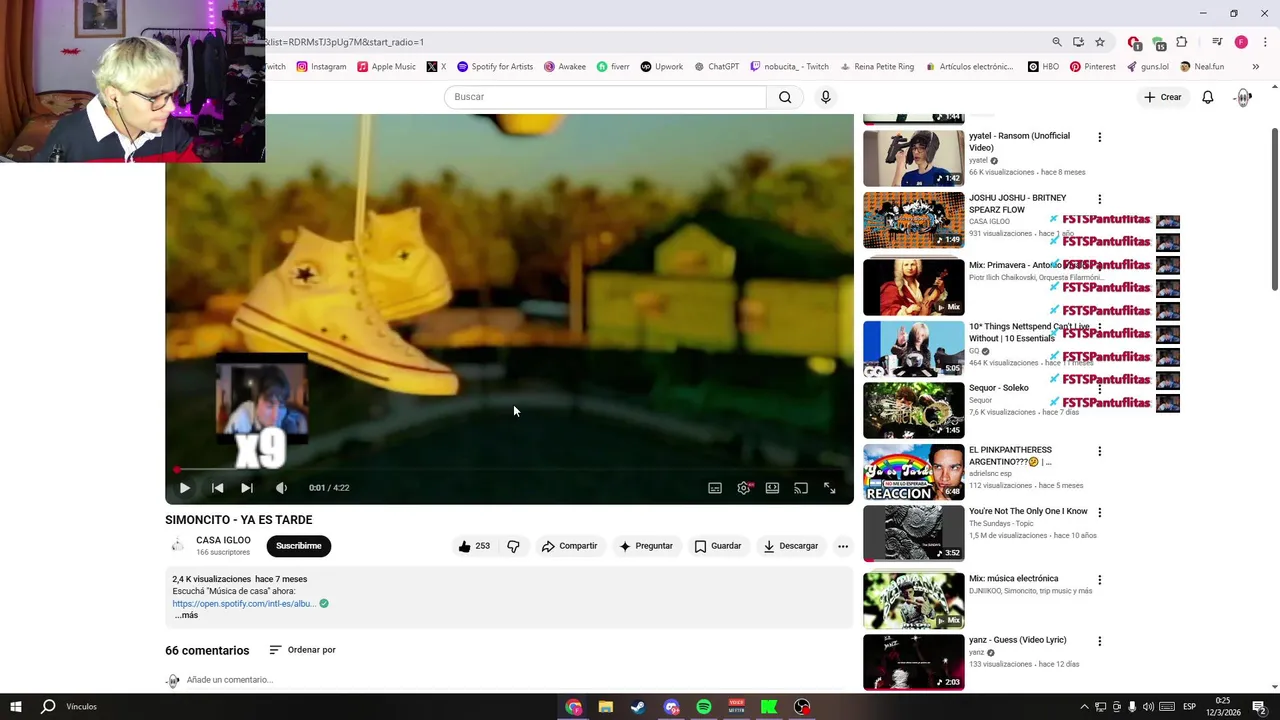Open the ChatGPT bookmark

click(716, 67)
